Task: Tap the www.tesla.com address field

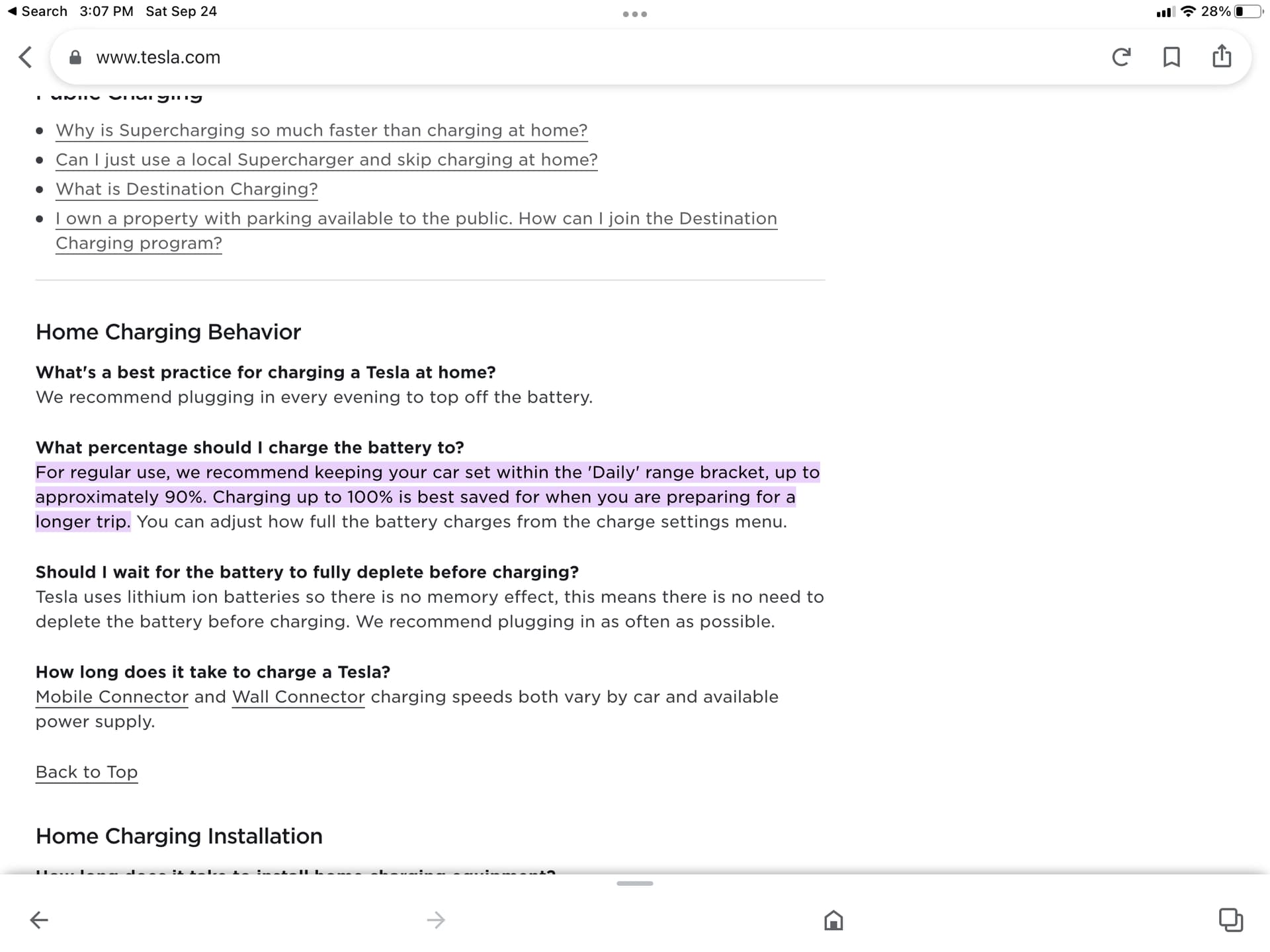Action: (159, 58)
